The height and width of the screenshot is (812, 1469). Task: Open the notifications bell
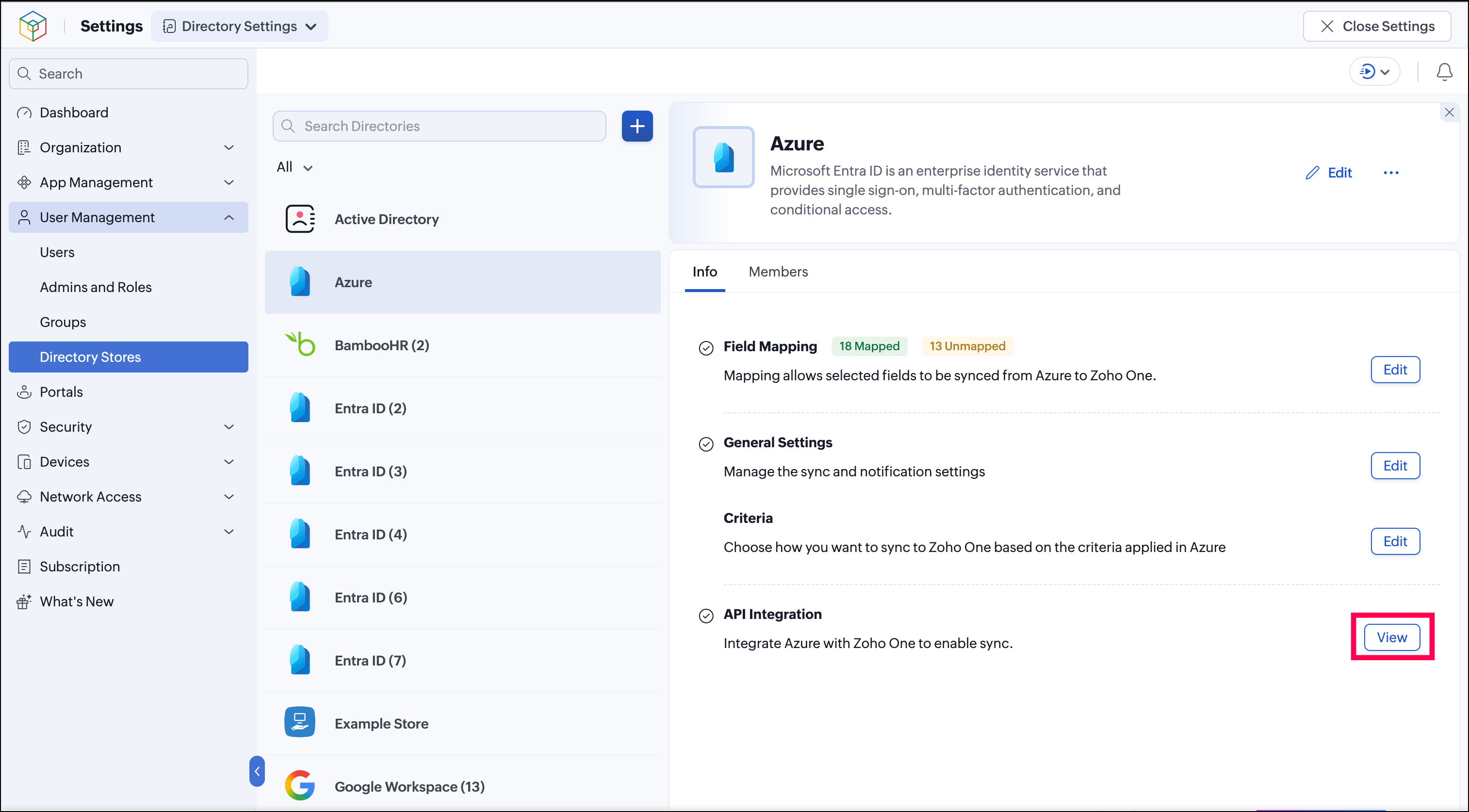point(1444,72)
